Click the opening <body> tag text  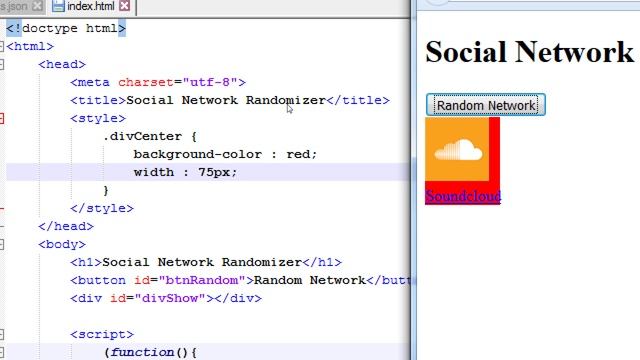point(62,244)
